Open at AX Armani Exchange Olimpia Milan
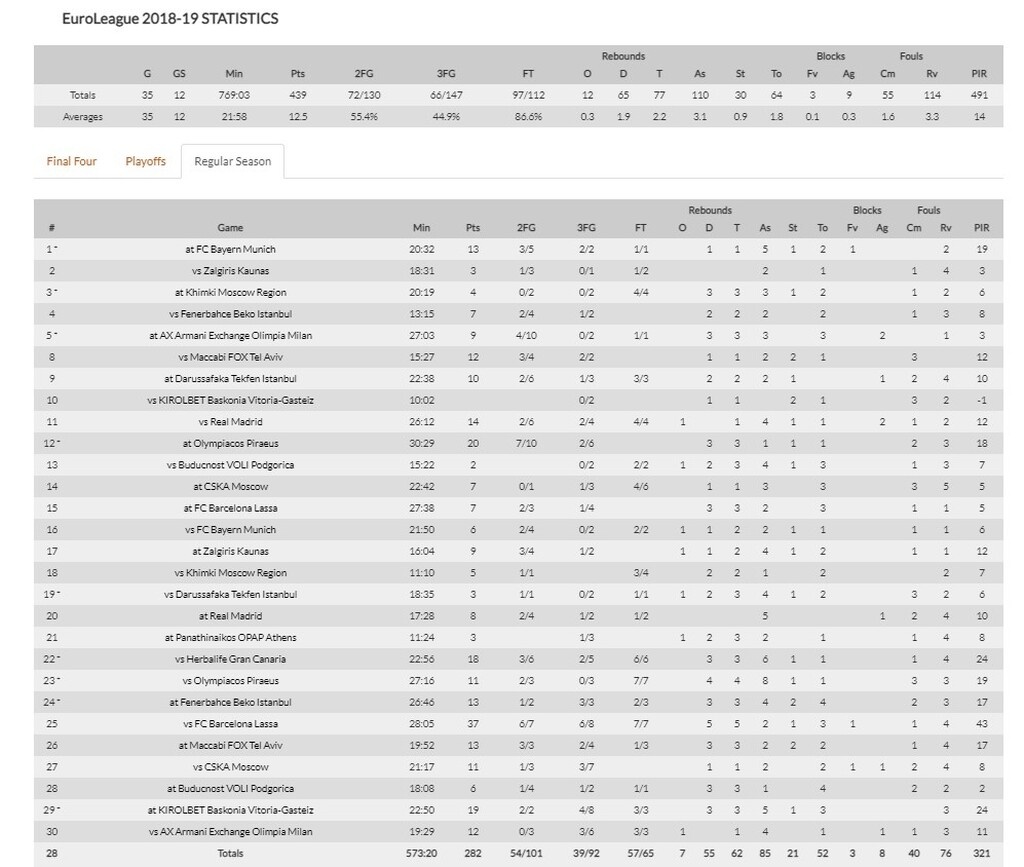The height and width of the screenshot is (867, 1024). 231,336
